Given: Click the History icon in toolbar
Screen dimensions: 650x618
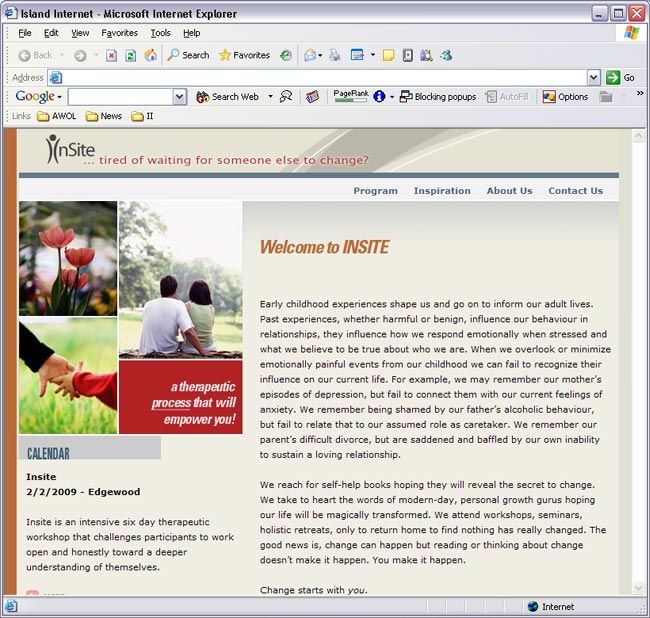Looking at the screenshot, I should pos(286,55).
